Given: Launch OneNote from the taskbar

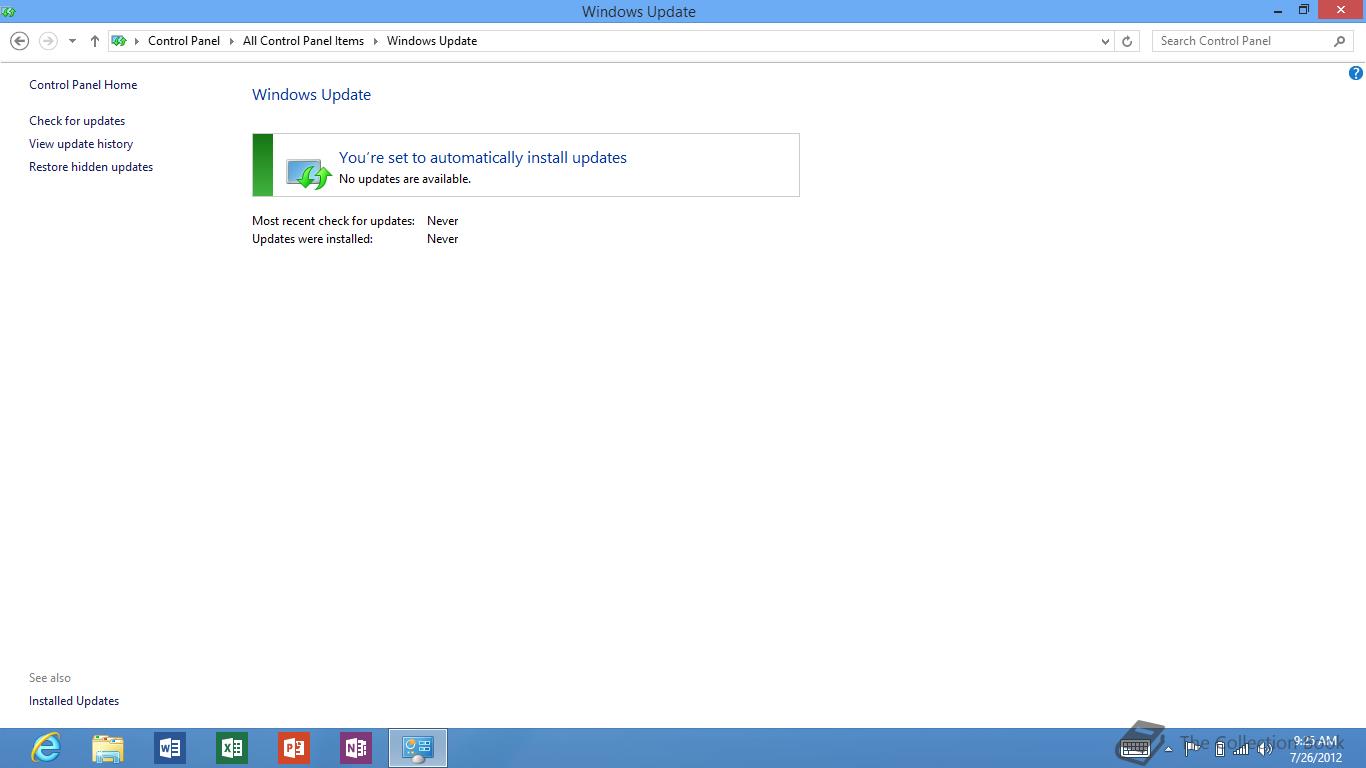Looking at the screenshot, I should [356, 748].
